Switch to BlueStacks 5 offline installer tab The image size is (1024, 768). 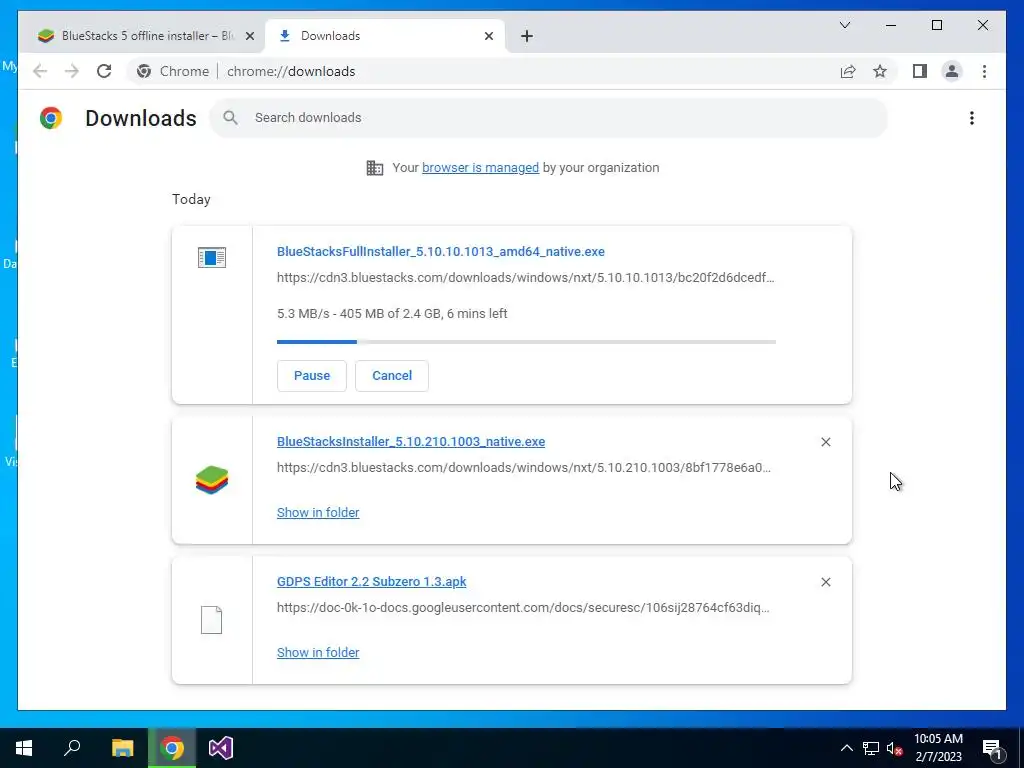141,36
